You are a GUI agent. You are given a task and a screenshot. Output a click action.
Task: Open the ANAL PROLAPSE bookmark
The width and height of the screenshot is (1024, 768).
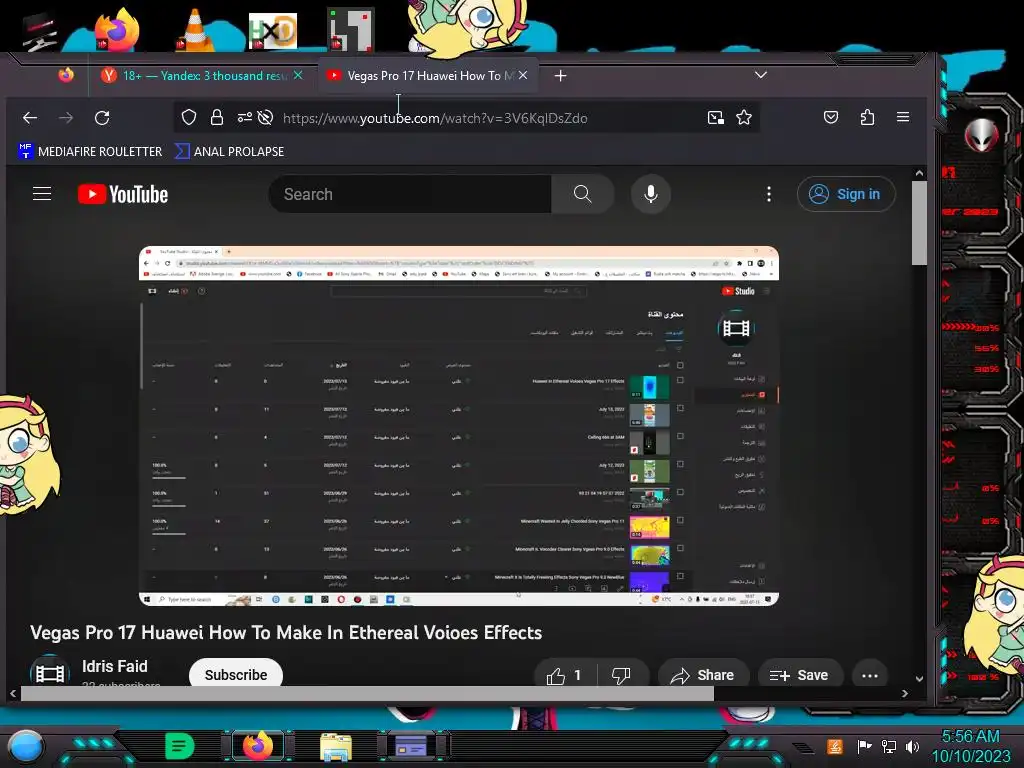coord(230,152)
